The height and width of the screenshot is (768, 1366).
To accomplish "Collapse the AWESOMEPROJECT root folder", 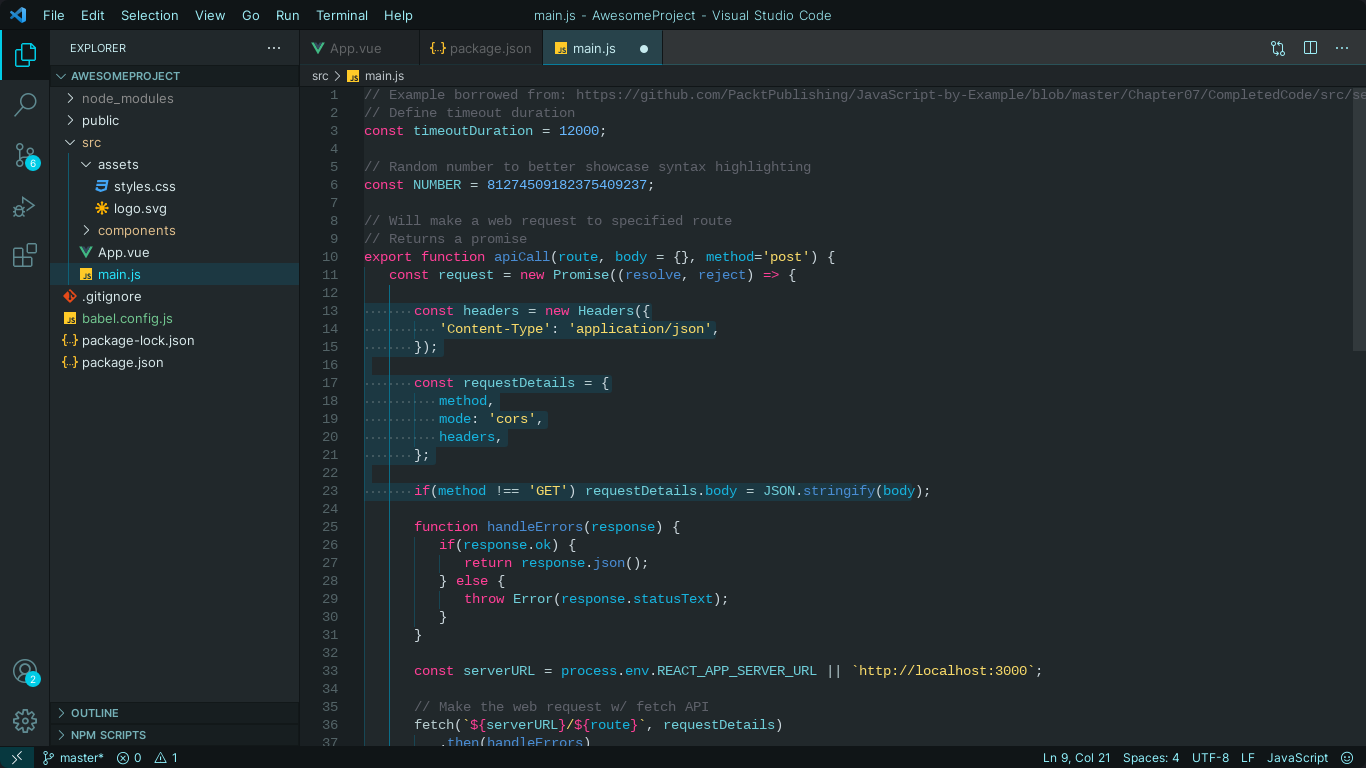I will [174, 76].
